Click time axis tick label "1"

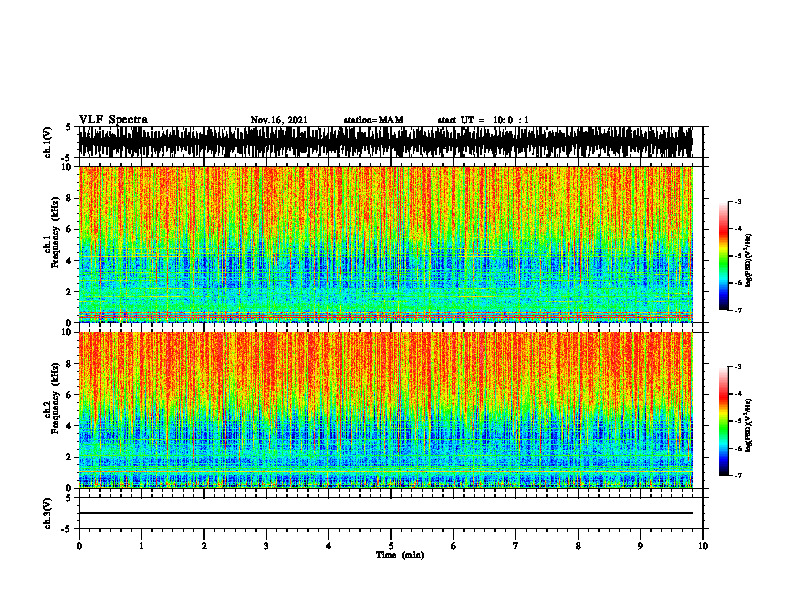point(141,546)
